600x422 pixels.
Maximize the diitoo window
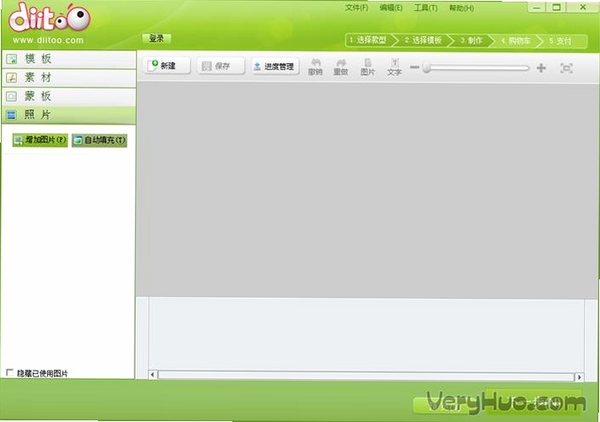(557, 7)
